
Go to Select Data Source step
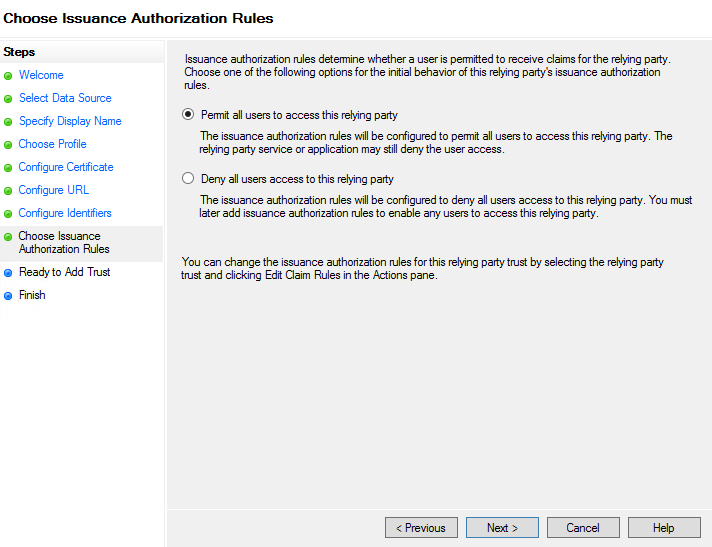[65, 98]
